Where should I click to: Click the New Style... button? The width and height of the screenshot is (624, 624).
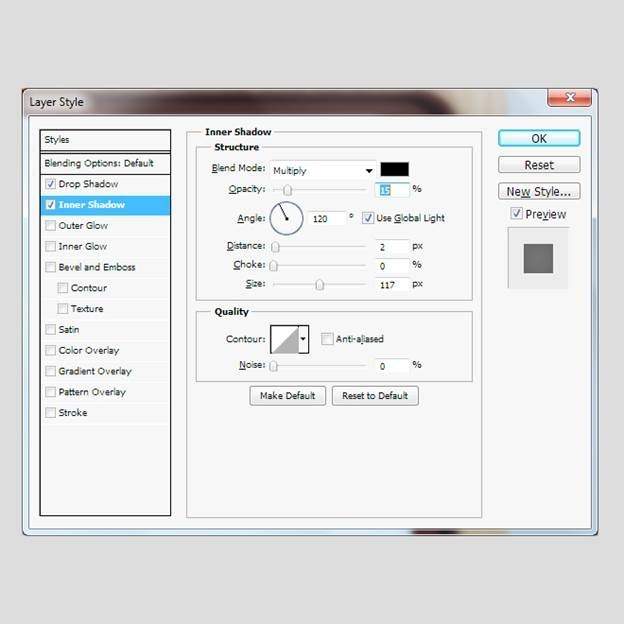[538, 191]
